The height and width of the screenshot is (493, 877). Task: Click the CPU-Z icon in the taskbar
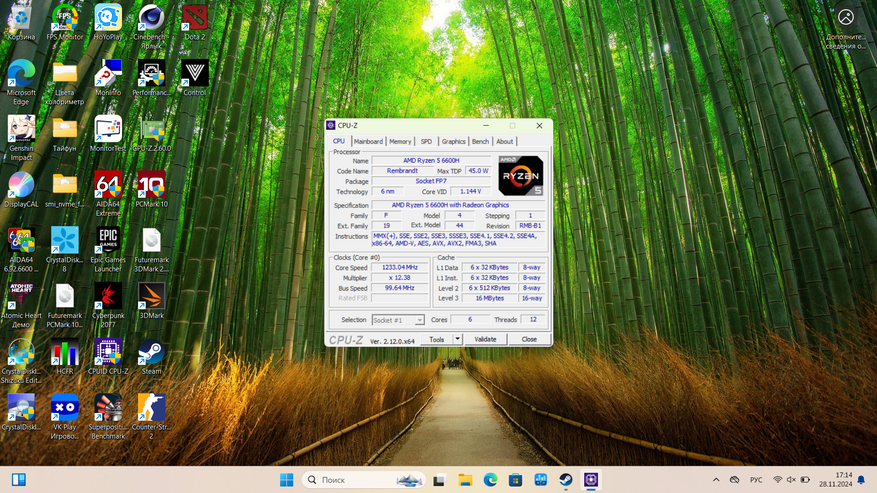tap(591, 480)
